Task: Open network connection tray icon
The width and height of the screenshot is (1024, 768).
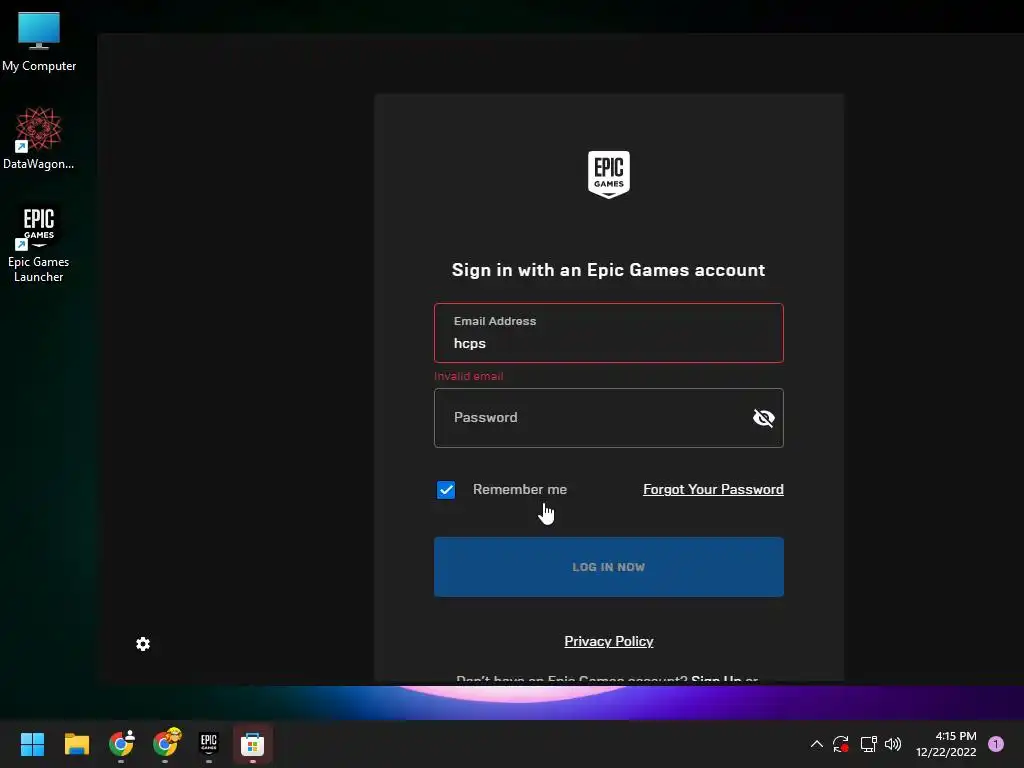Action: 868,744
